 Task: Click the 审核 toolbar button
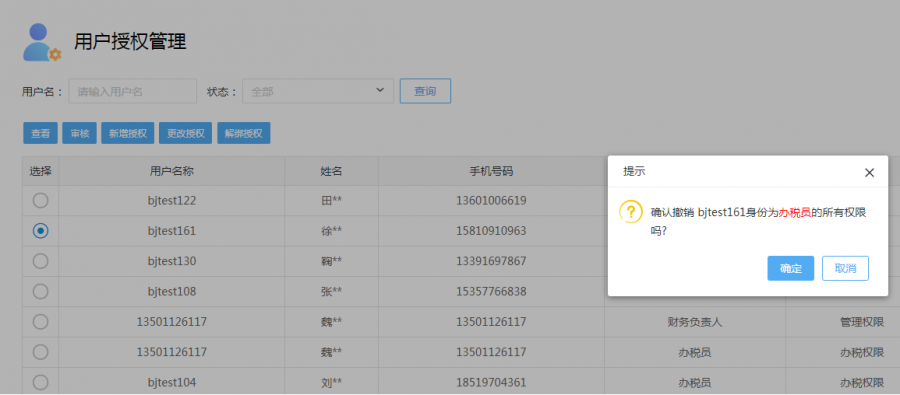click(79, 133)
